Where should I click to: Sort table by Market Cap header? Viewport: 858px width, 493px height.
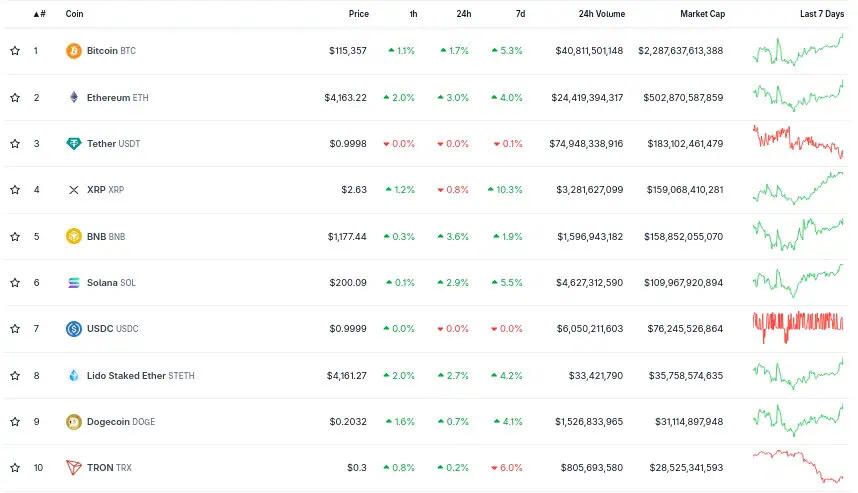click(x=702, y=14)
